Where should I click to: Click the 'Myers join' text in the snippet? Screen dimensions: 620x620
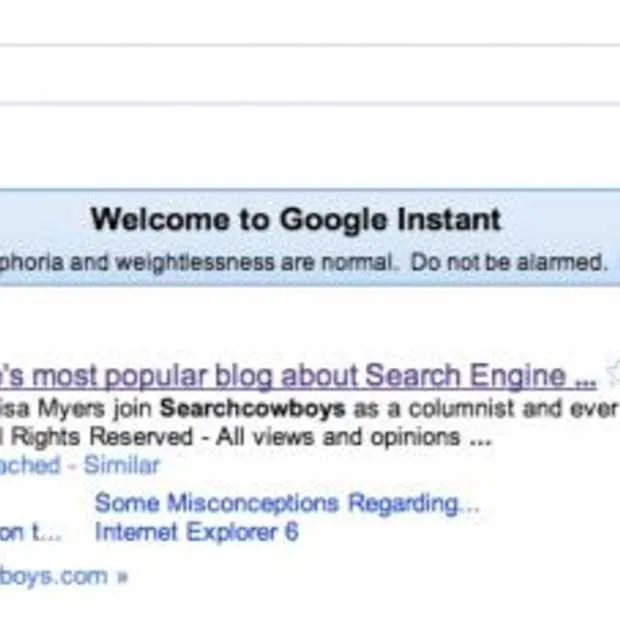click(100, 408)
